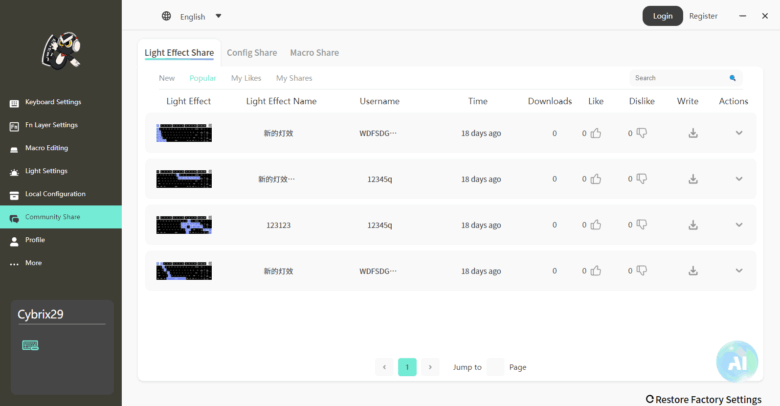
Task: Open Macro Editing from sidebar
Action: coord(46,148)
